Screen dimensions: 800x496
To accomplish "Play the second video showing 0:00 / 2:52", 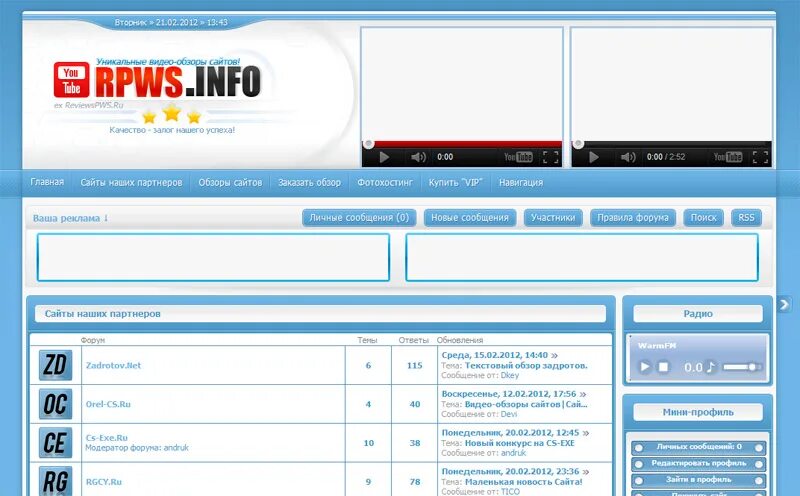I will [594, 157].
